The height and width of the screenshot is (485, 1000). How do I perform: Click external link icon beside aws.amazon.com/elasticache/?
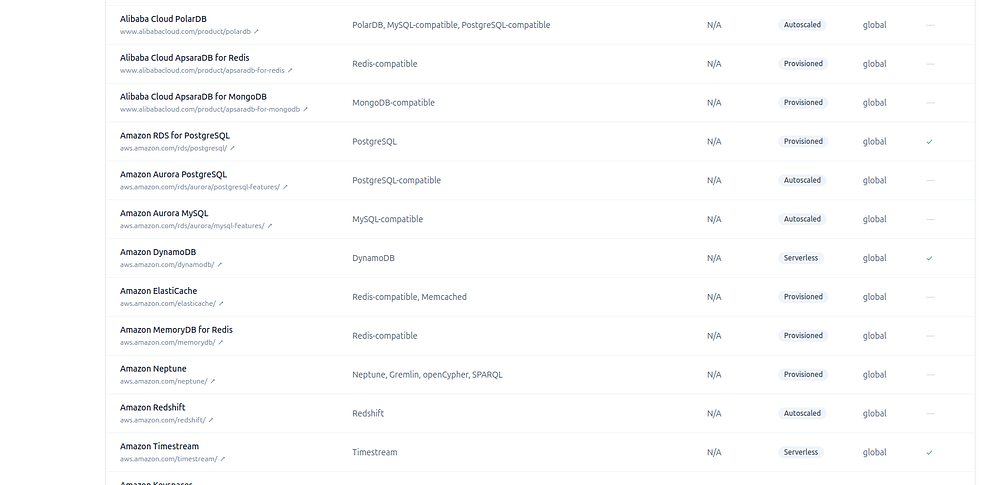[221, 304]
